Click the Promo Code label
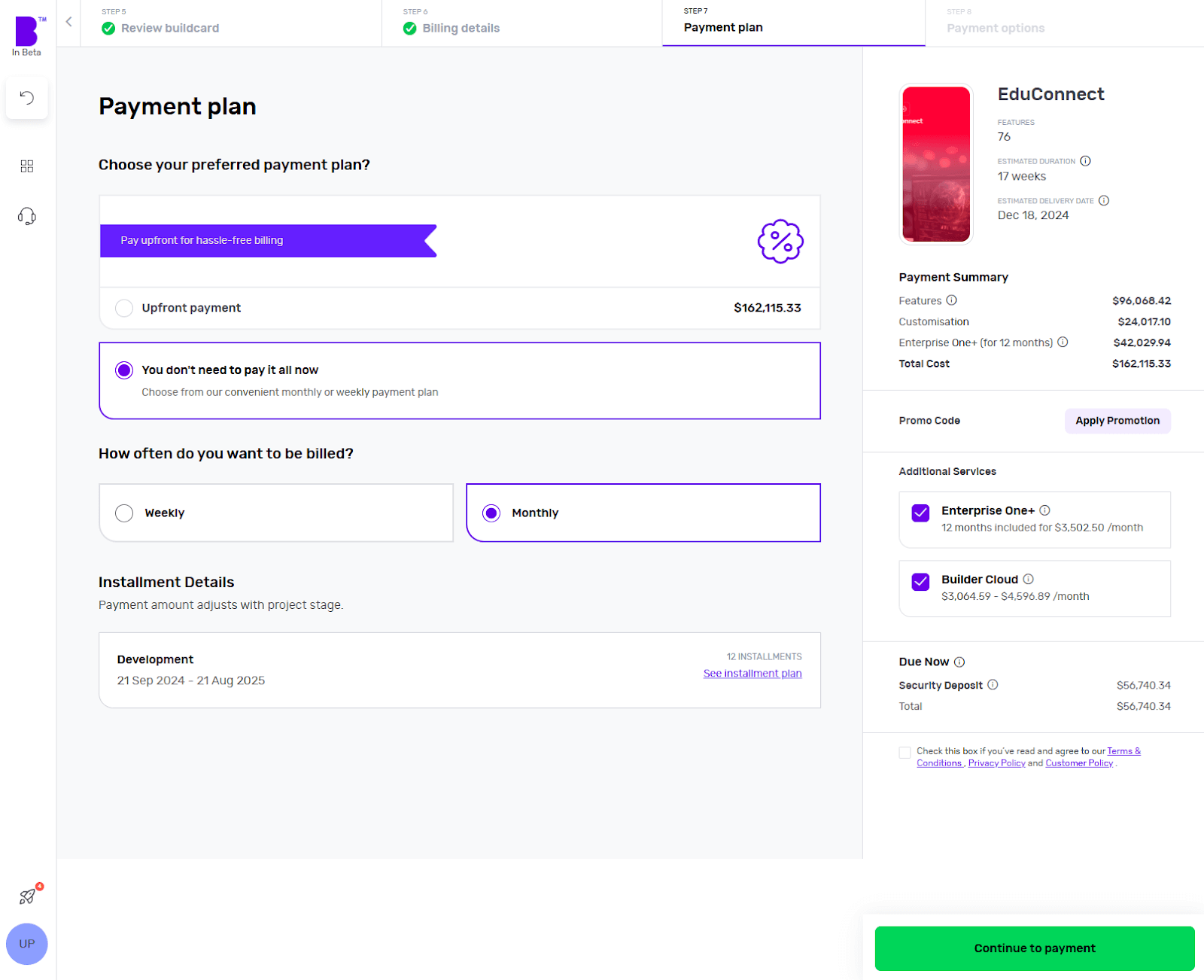This screenshot has width=1204, height=980. [x=929, y=421]
